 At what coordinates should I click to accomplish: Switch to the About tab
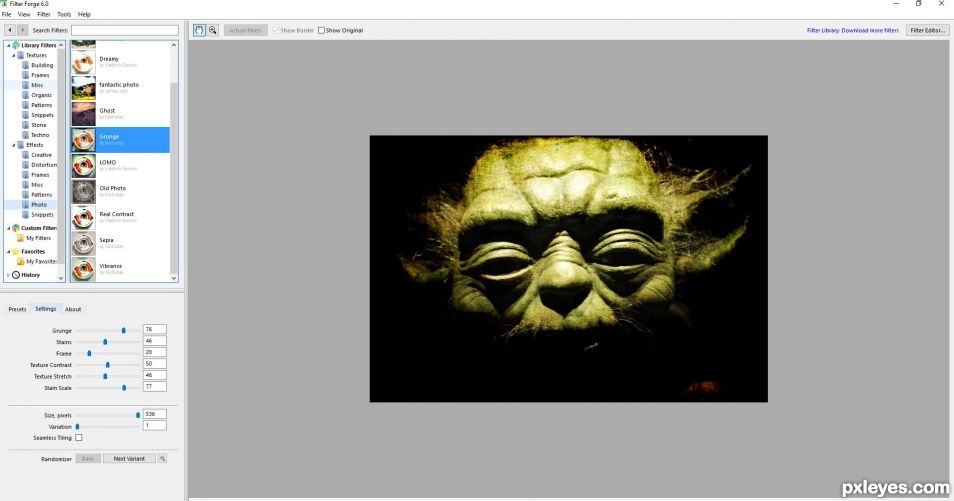(73, 309)
